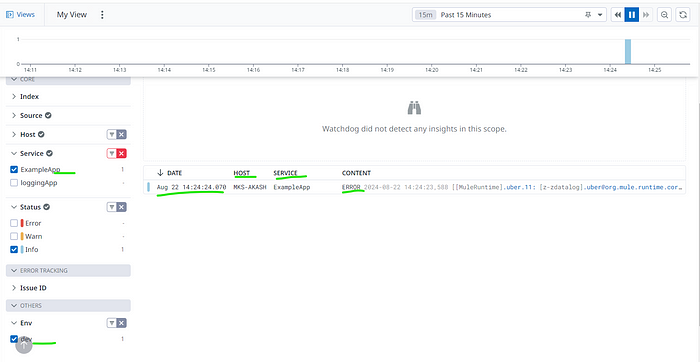Uncheck the dev environment checkbox
The height and width of the screenshot is (362, 700).
pyautogui.click(x=14, y=339)
